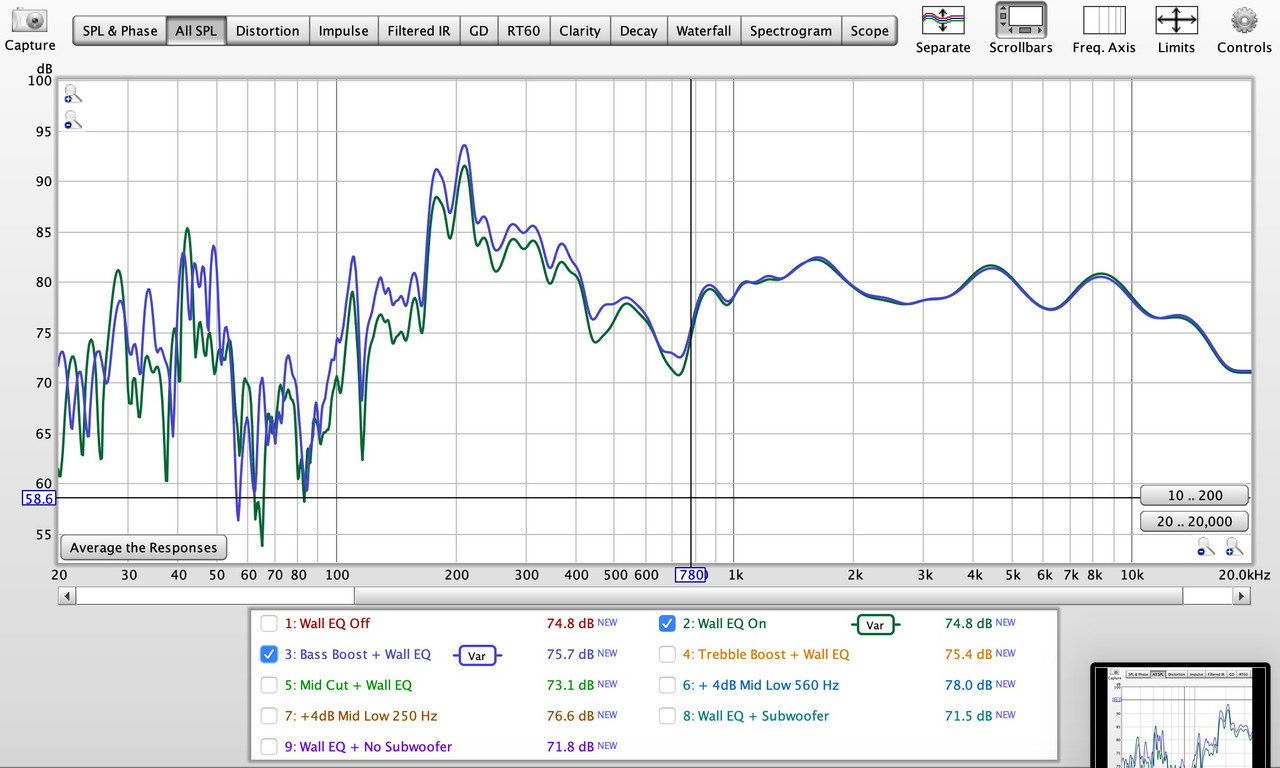Screen dimensions: 1280x768
Task: Open the Distortion tab
Action: [x=267, y=31]
